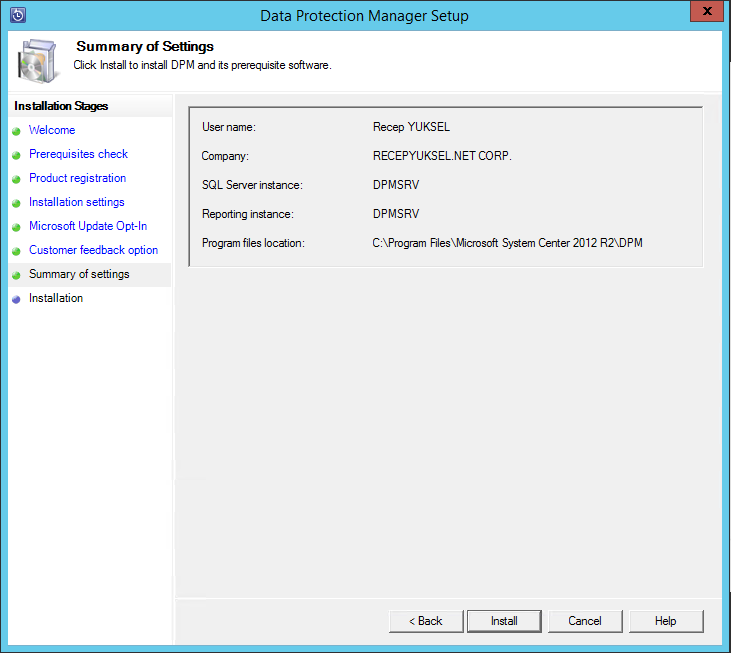This screenshot has height=653, width=731.
Task: Open the Product registration stage link
Action: click(77, 178)
